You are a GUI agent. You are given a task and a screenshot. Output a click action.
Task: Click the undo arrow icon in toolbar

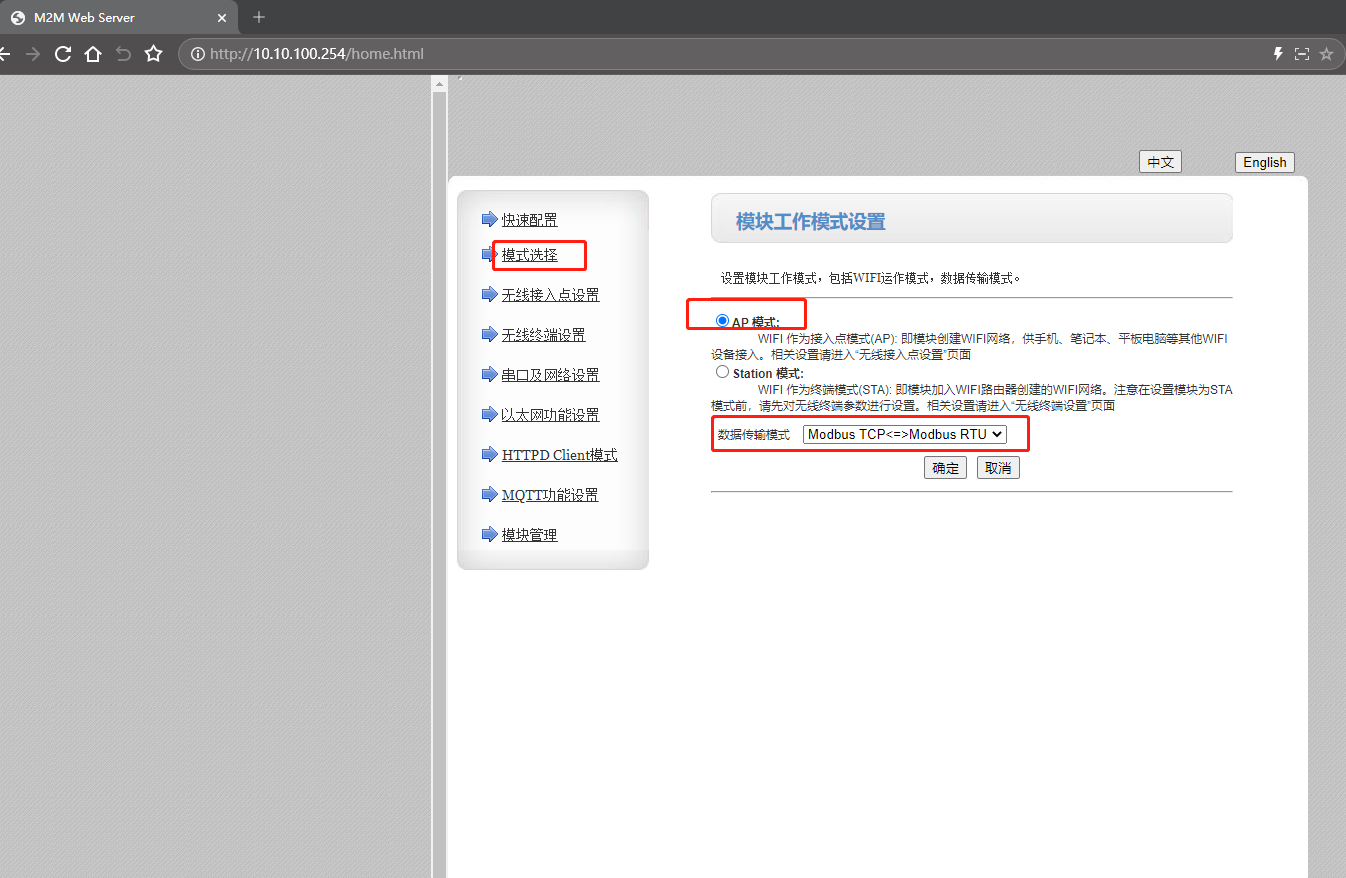point(123,54)
